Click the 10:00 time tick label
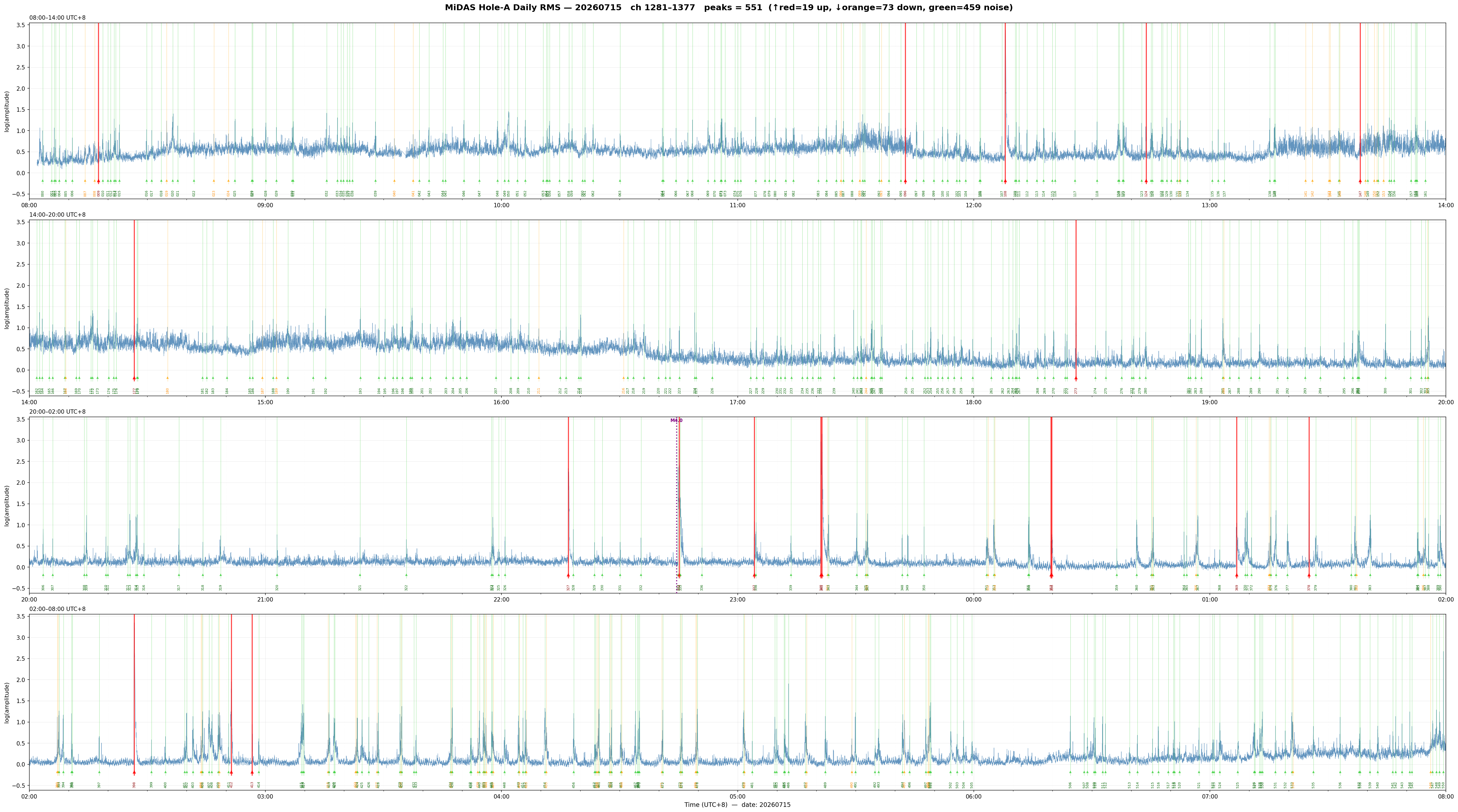Viewport: 1458px width, 812px height. pos(501,205)
